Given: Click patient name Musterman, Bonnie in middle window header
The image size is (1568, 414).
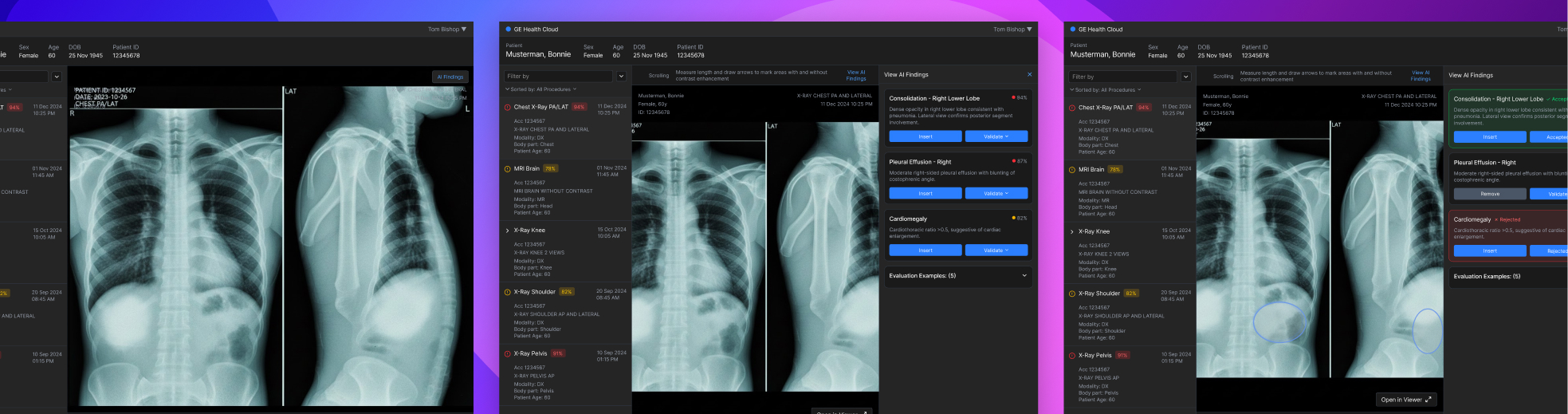Looking at the screenshot, I should tap(538, 54).
